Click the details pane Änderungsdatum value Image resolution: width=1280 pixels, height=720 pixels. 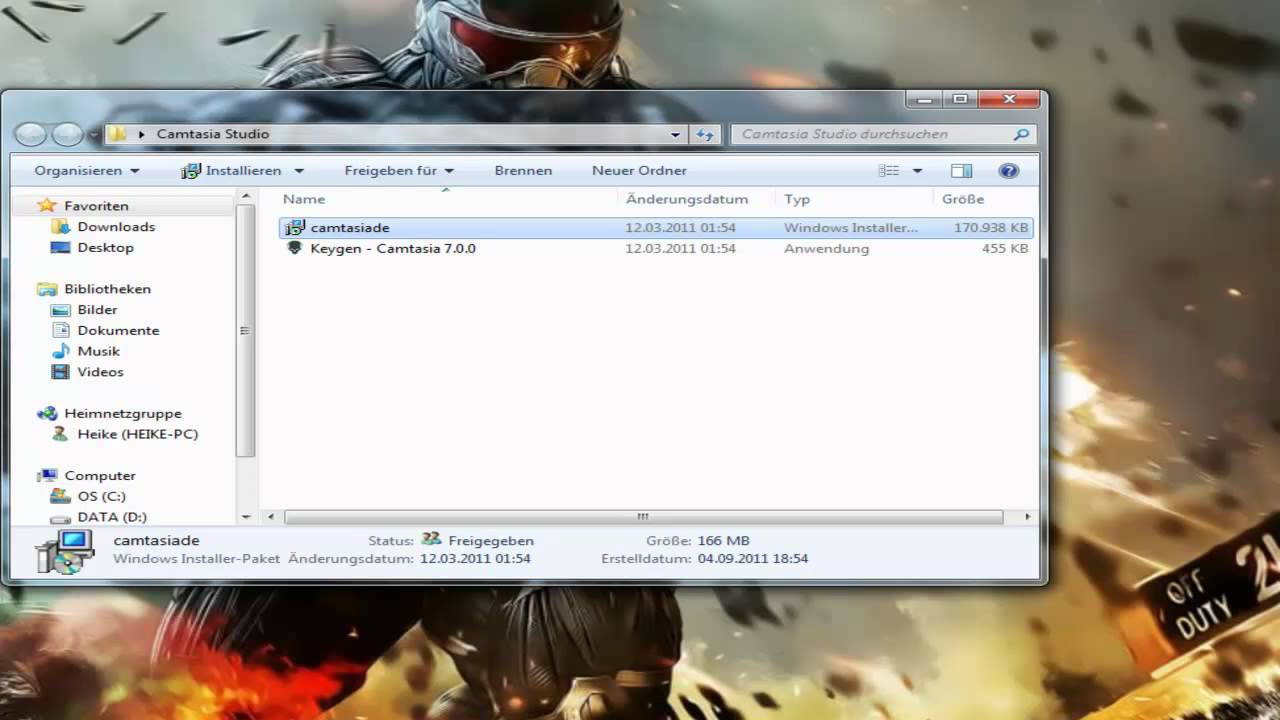tap(475, 559)
